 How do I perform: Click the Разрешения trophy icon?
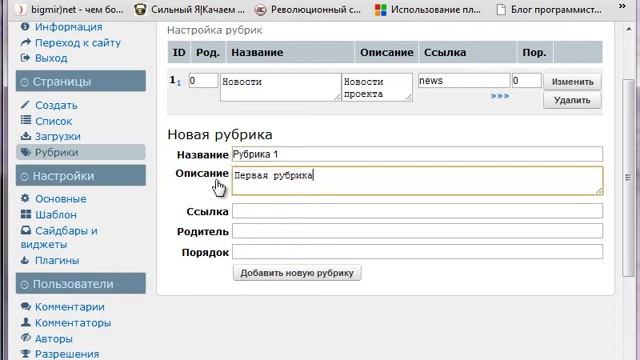point(25,353)
